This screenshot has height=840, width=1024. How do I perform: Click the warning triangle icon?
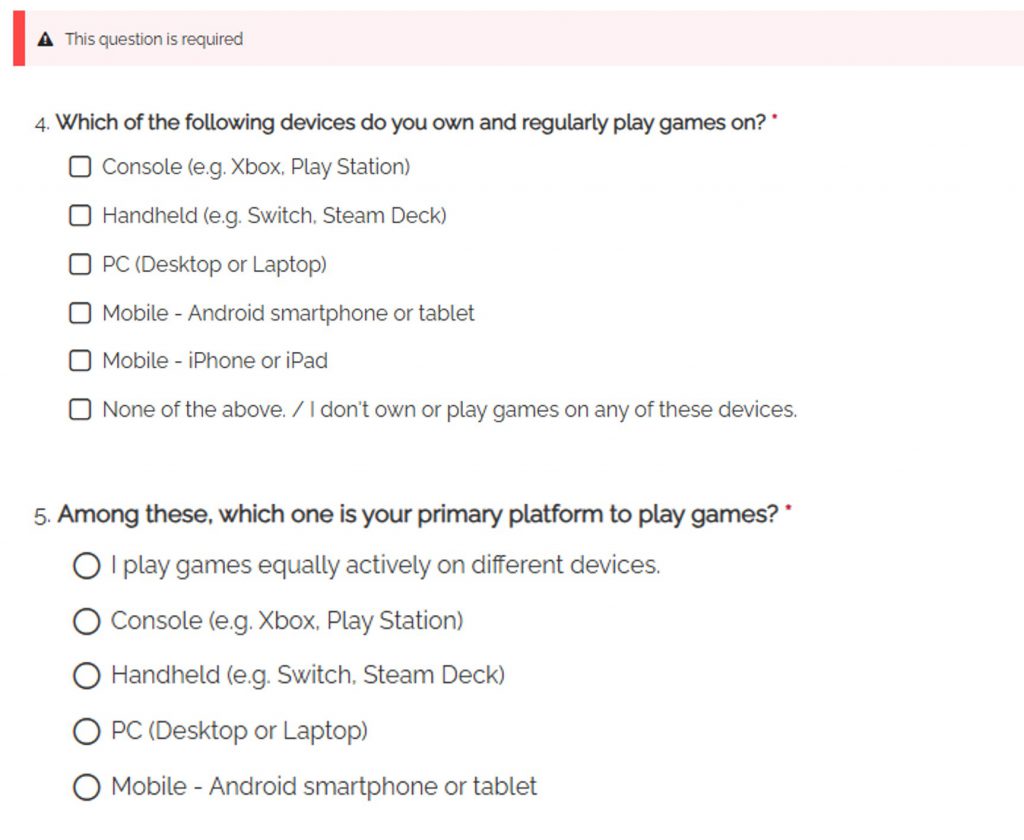(45, 40)
